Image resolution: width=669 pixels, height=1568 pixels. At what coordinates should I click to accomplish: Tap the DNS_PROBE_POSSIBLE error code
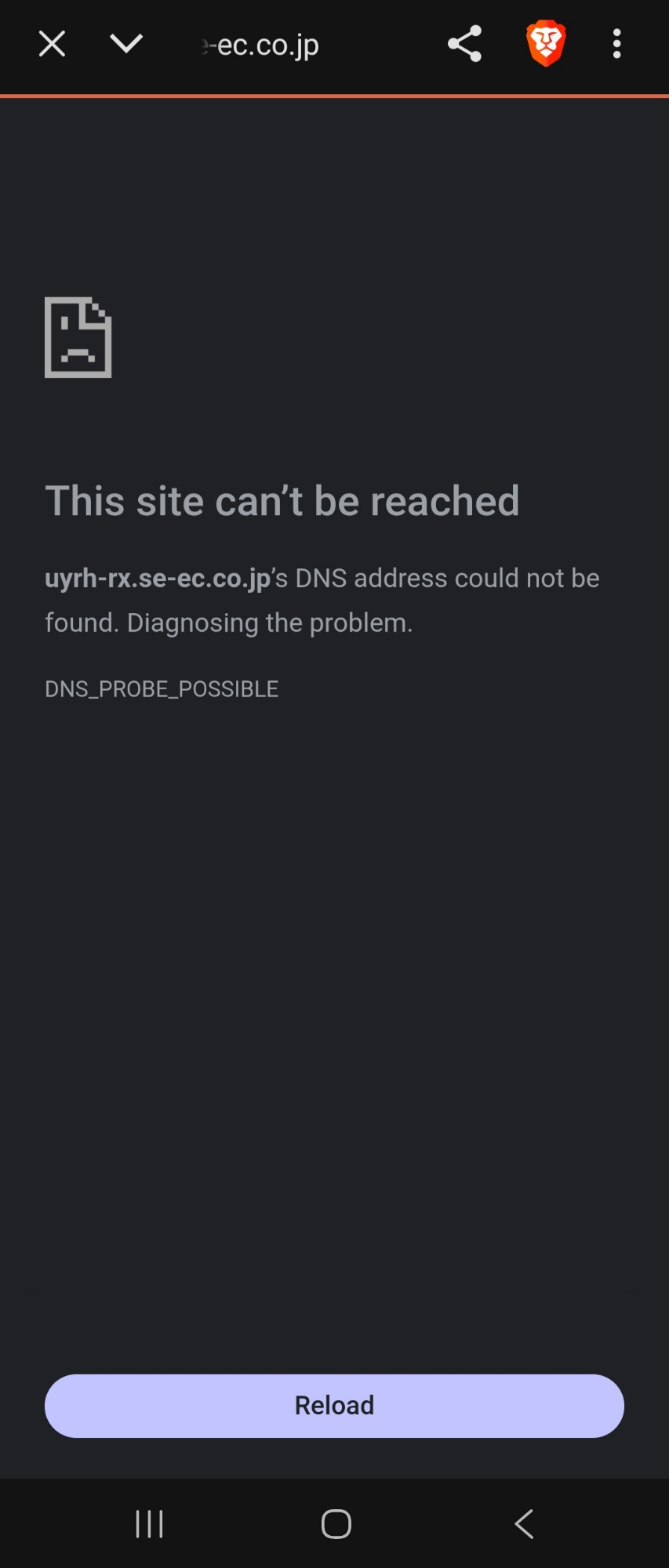pos(162,689)
